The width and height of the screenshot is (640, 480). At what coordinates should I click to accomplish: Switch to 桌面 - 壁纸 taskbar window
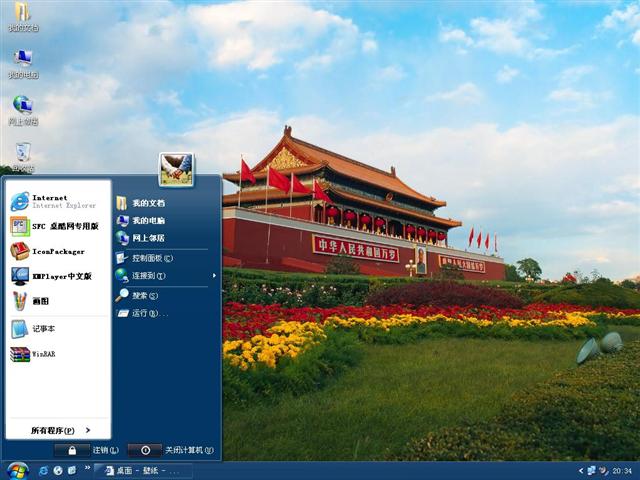tap(142, 471)
